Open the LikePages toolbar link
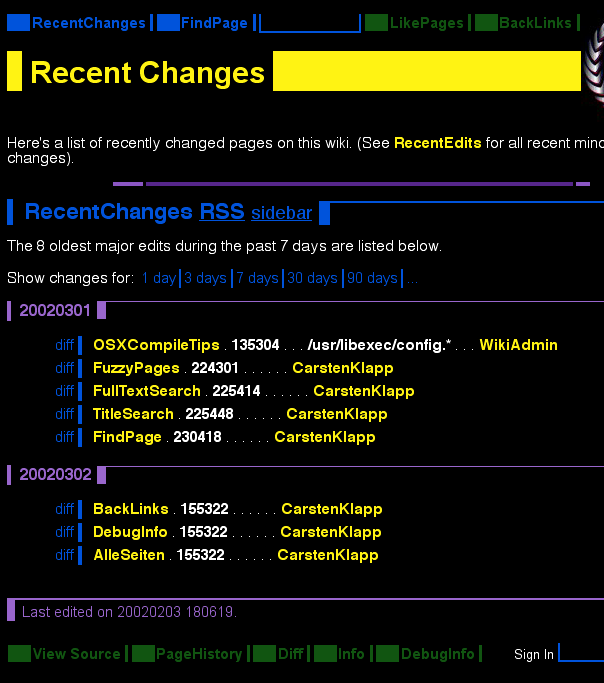604x683 pixels. click(x=427, y=23)
